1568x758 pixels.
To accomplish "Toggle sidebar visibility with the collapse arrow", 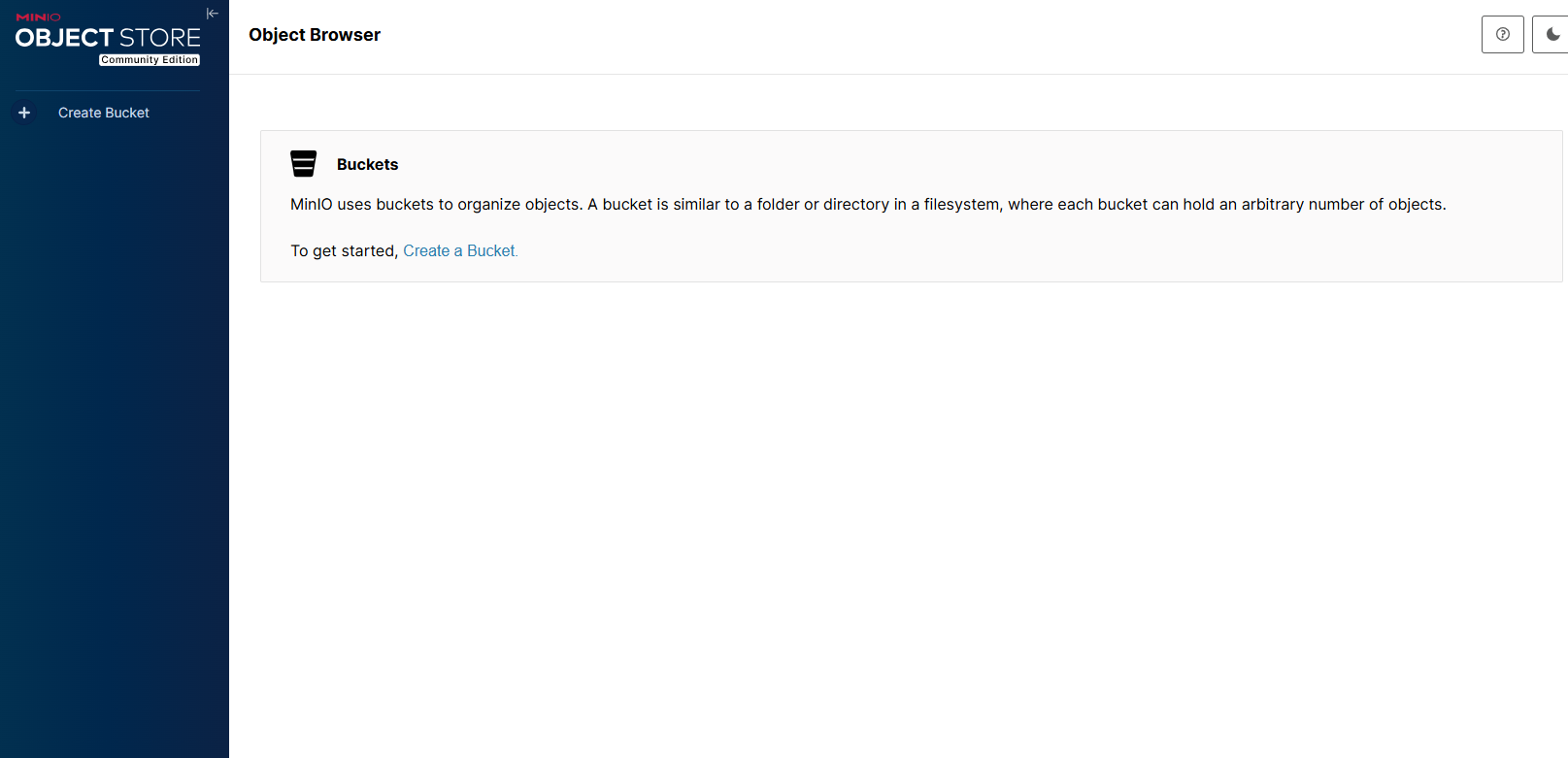I will click(x=213, y=14).
